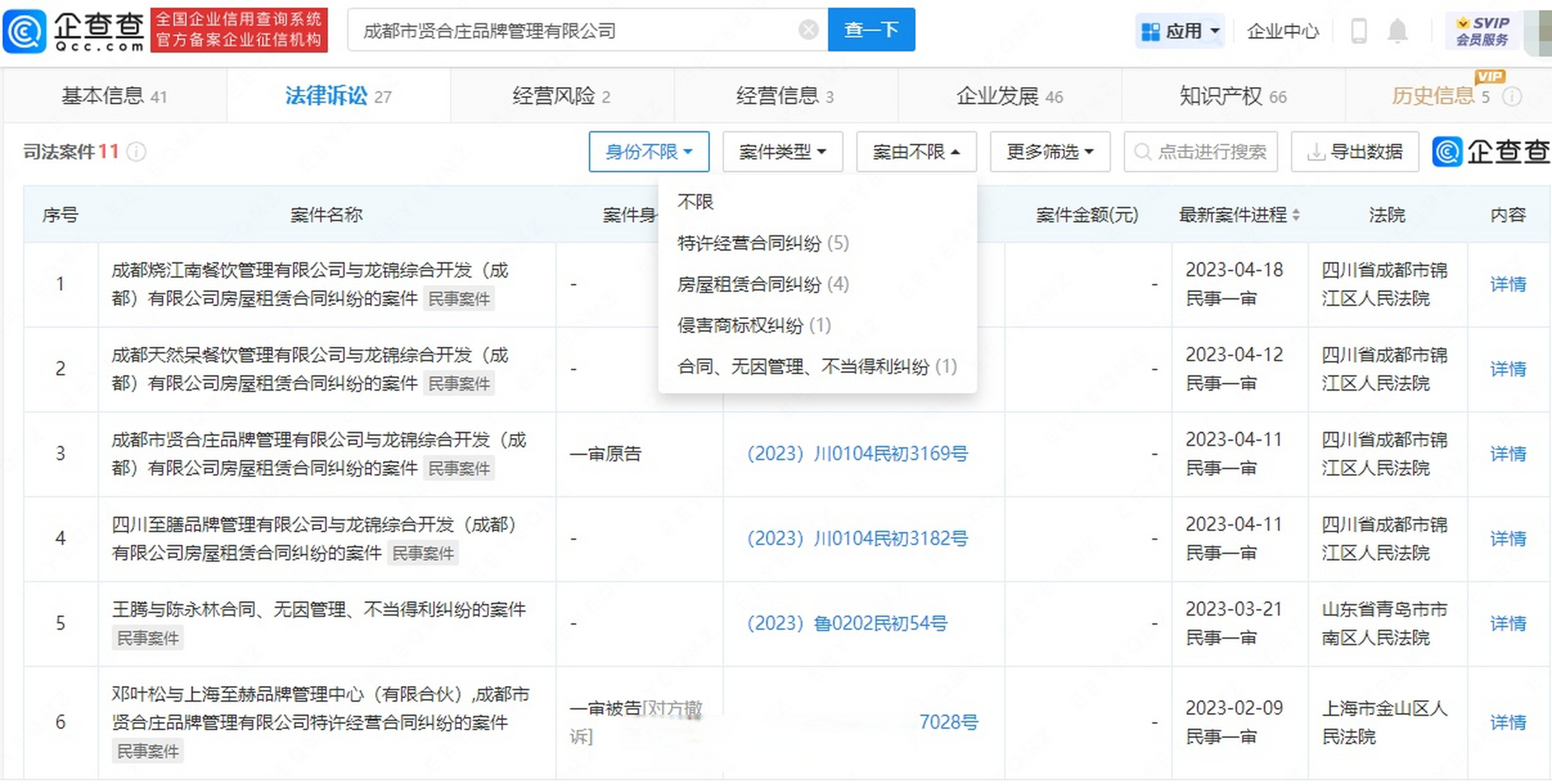Click the Qcc.com logo icon
The width and height of the screenshot is (1552, 784).
[x=25, y=31]
